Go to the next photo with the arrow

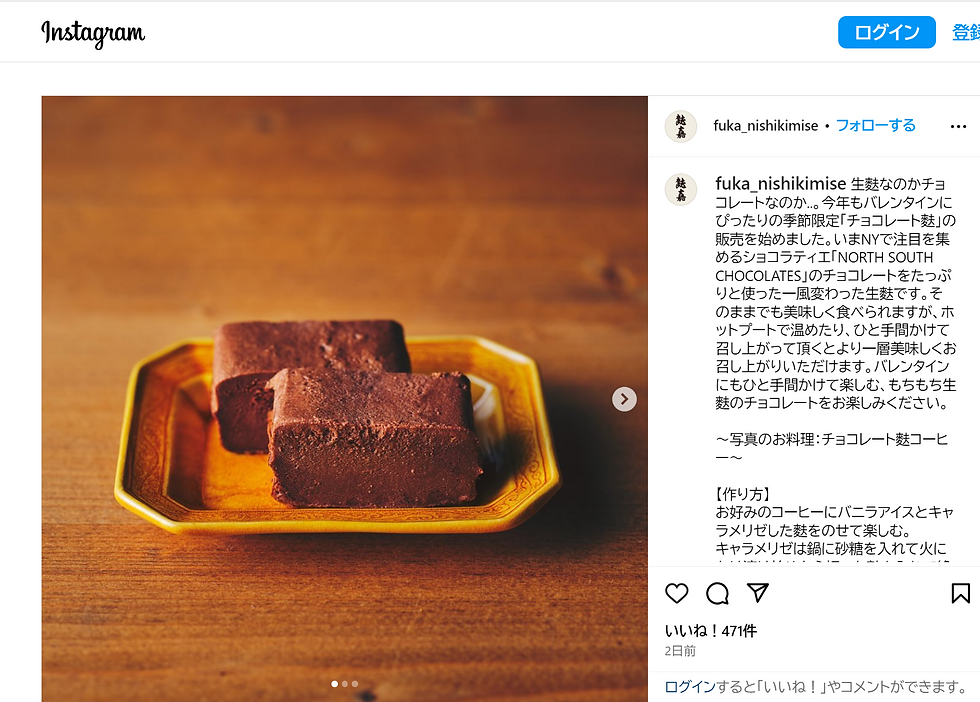[x=624, y=399]
